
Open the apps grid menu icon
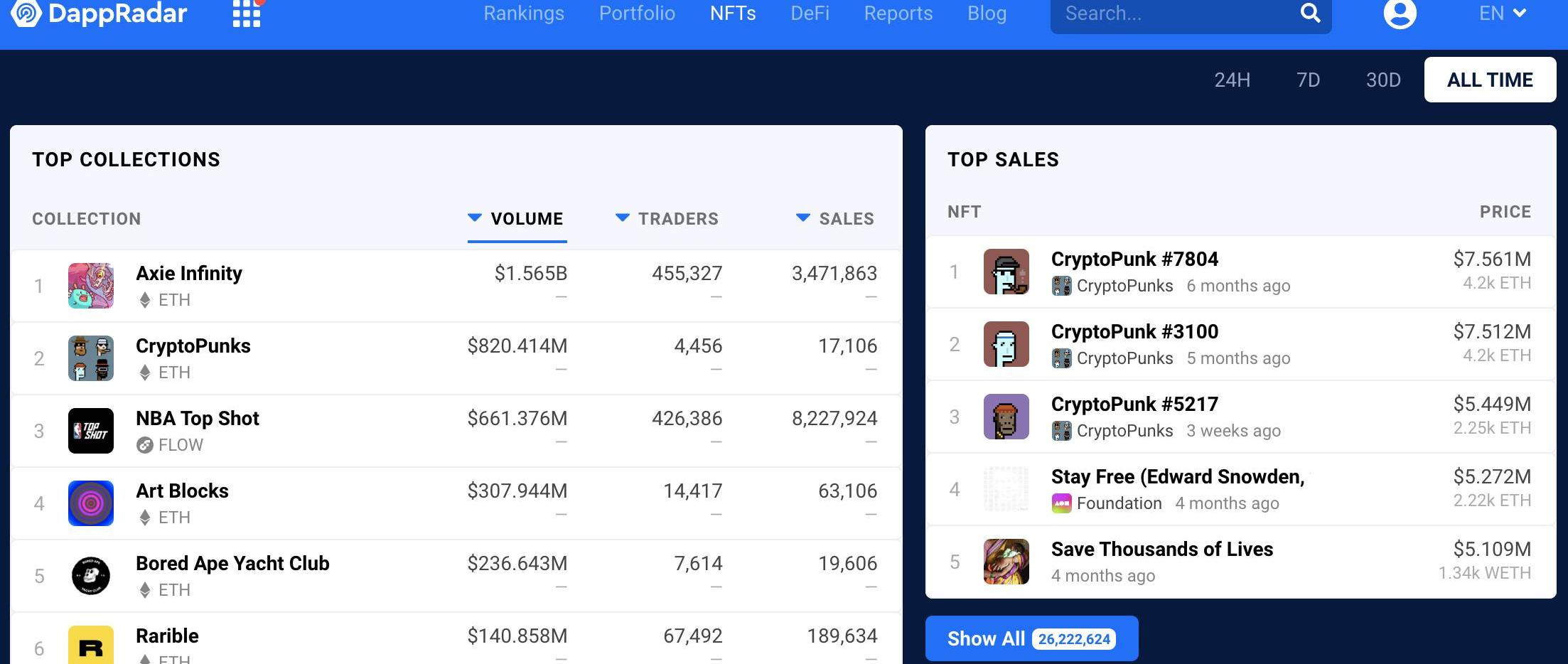click(x=247, y=14)
